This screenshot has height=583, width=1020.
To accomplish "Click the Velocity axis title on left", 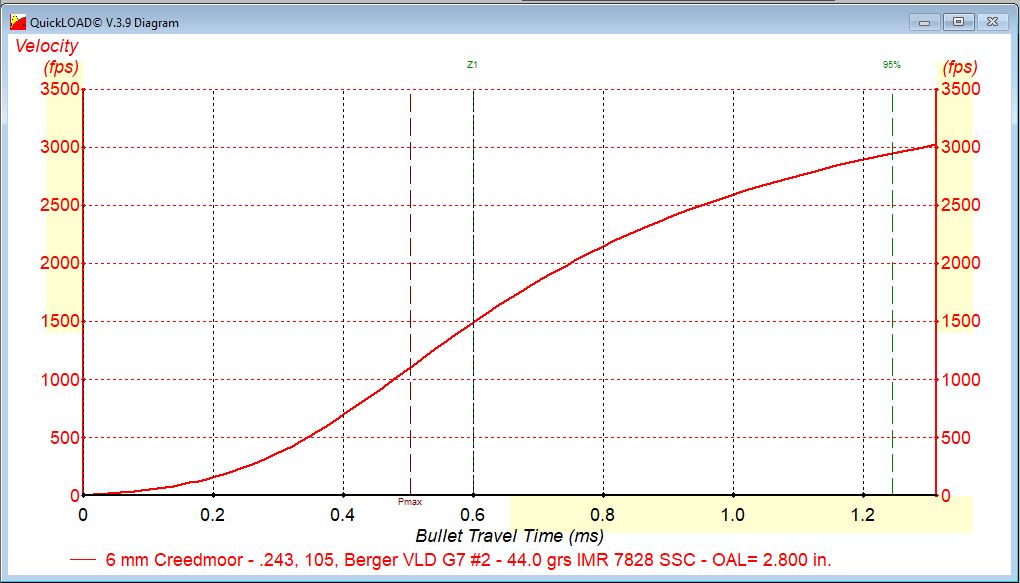I will (x=46, y=47).
